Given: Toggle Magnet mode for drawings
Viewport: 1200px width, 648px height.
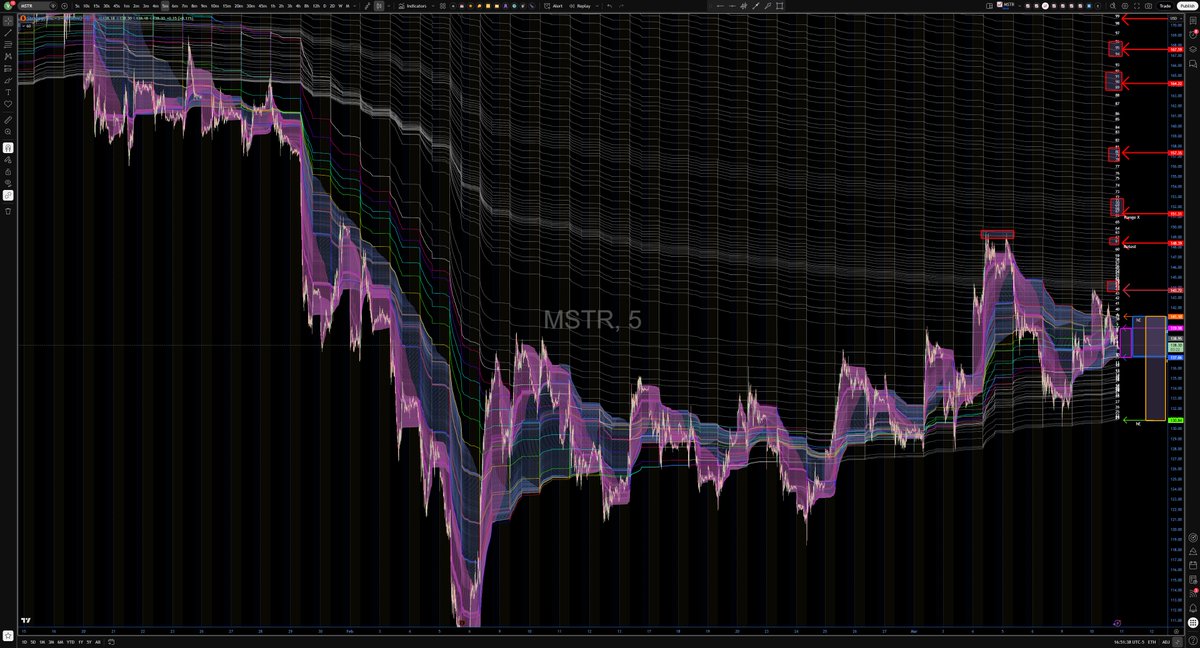Looking at the screenshot, I should [8, 148].
